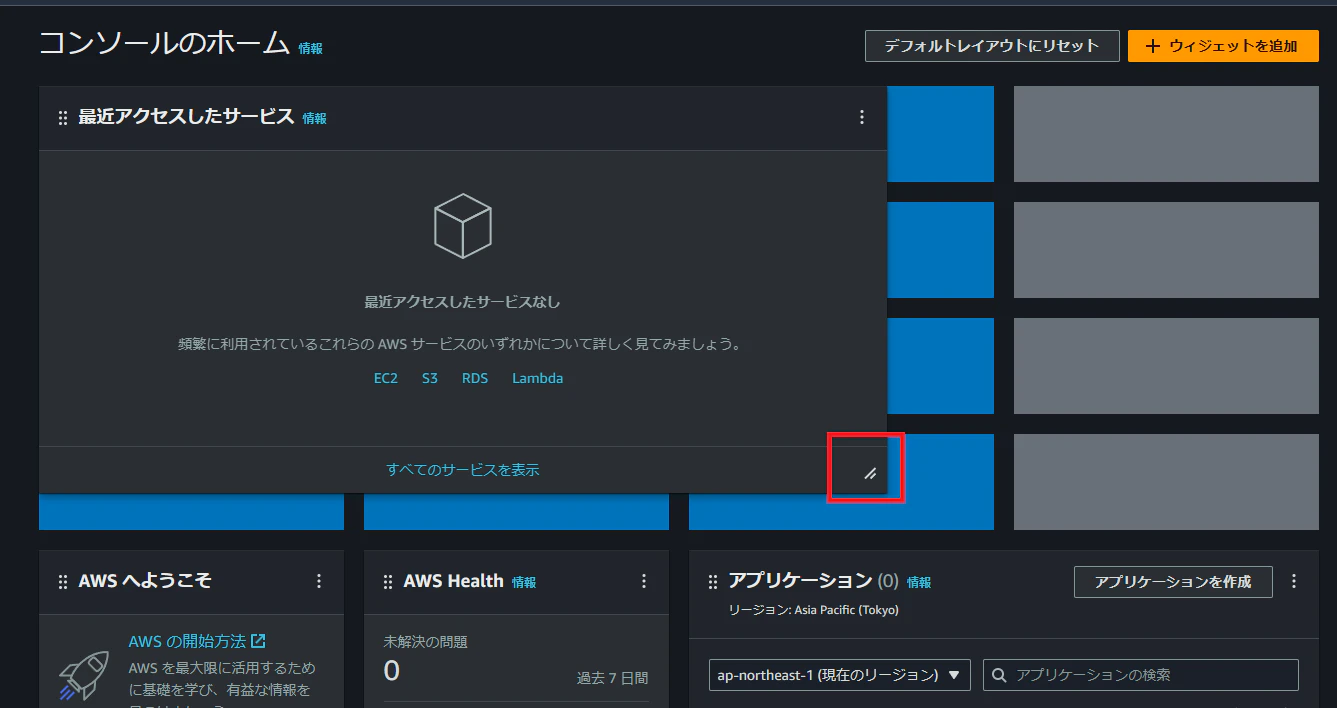1337x708 pixels.
Task: Click the アプリケーション widget options icon
Action: (x=1294, y=581)
